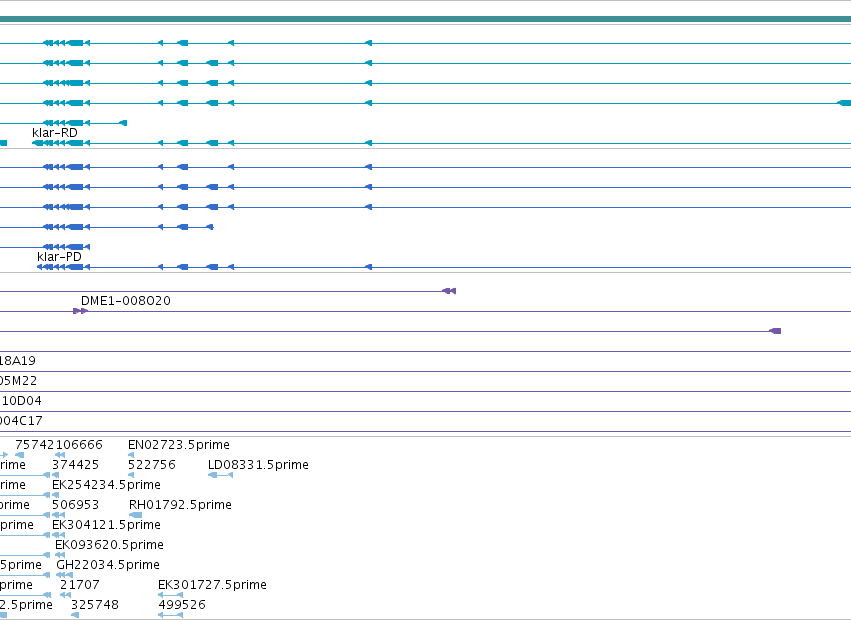Screen dimensions: 851x620
Task: Click the arrow glyph under 522756
Action: [x=131, y=475]
